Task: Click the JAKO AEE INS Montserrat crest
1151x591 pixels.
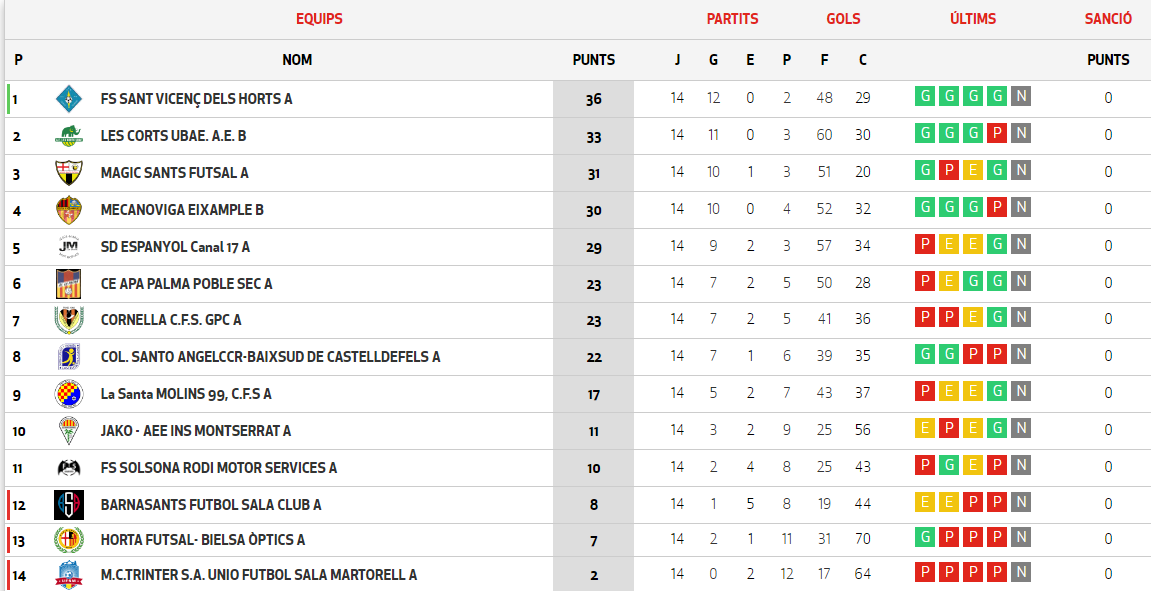Action: click(x=66, y=431)
